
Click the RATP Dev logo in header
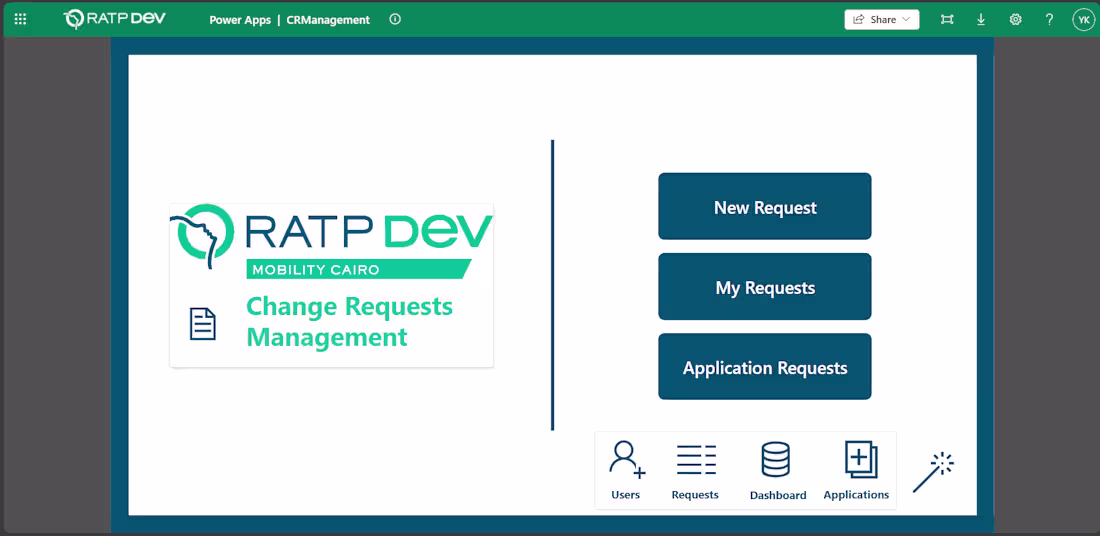[x=114, y=19]
